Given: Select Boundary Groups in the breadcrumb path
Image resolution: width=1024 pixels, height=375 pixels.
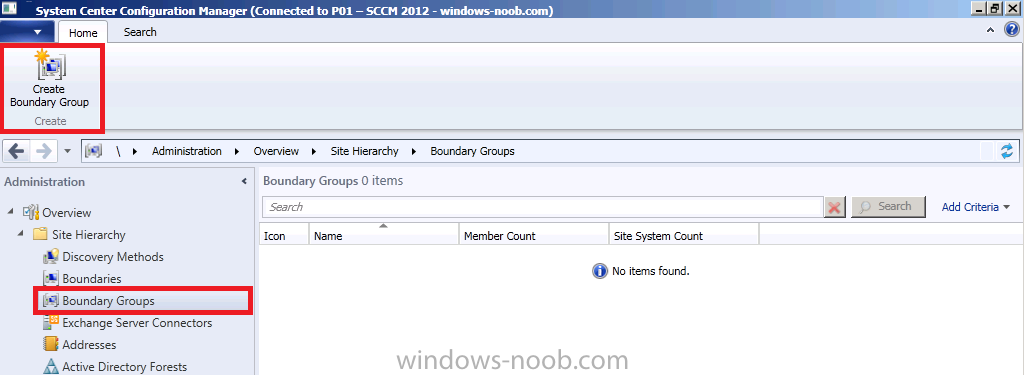Looking at the screenshot, I should click(472, 151).
